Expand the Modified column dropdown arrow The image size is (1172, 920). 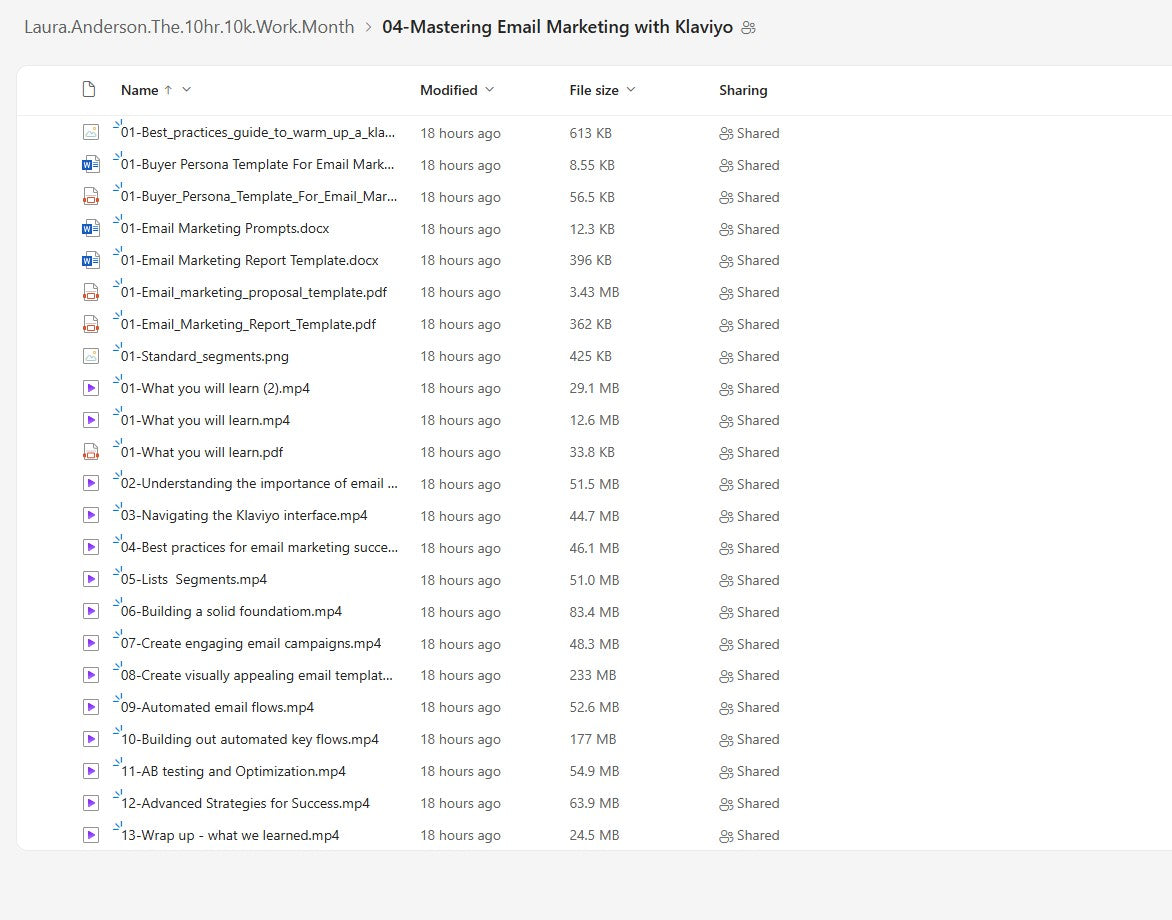(489, 90)
